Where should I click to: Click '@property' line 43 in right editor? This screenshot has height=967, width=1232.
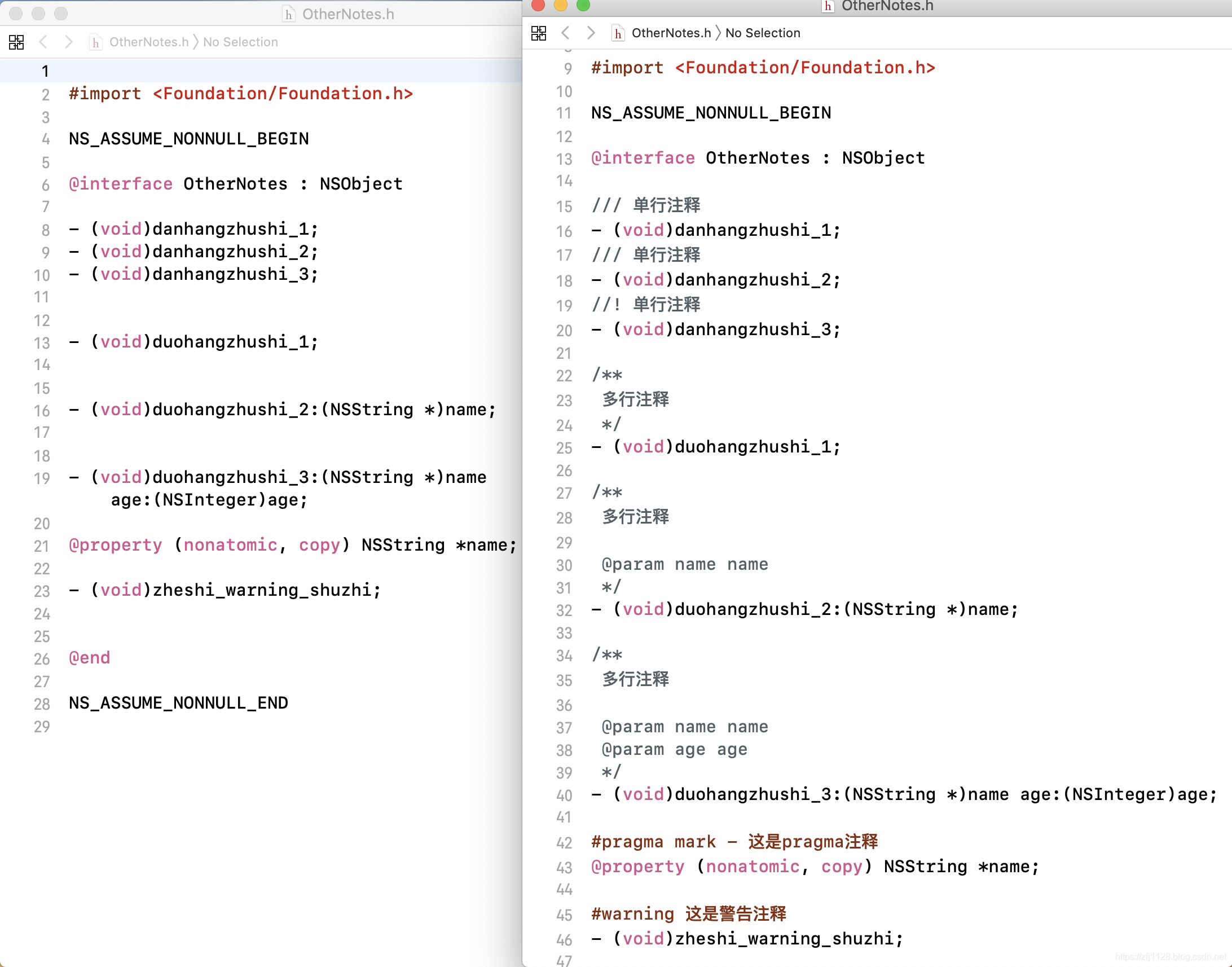(x=815, y=867)
